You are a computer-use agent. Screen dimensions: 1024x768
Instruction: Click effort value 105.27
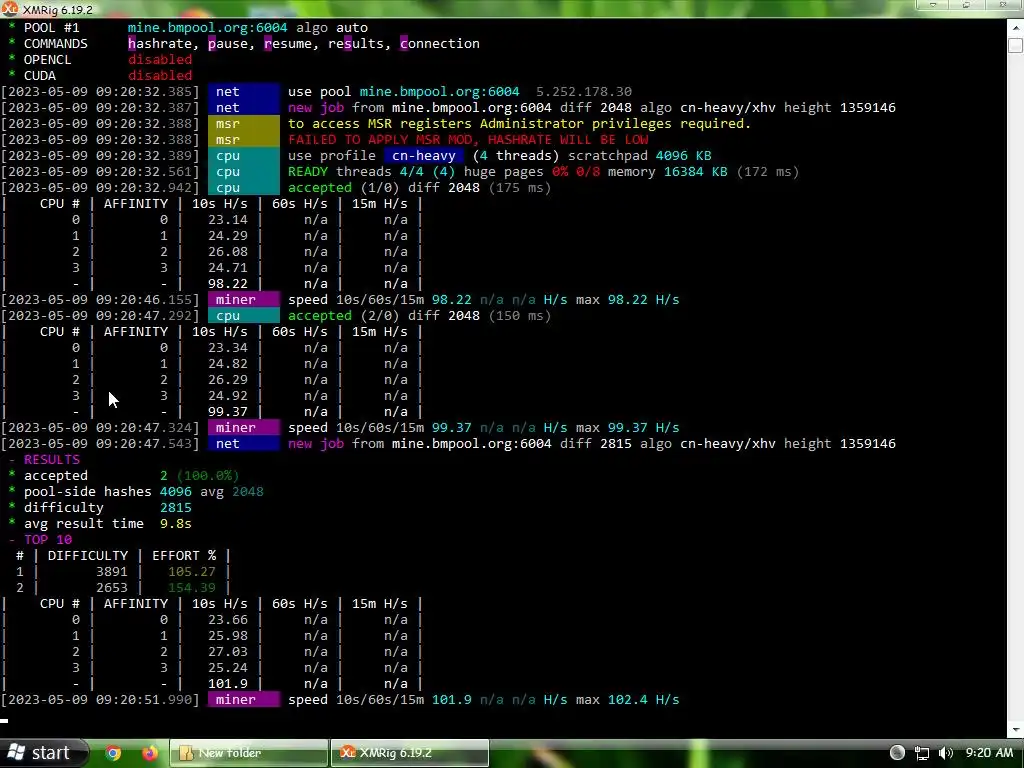pos(191,571)
